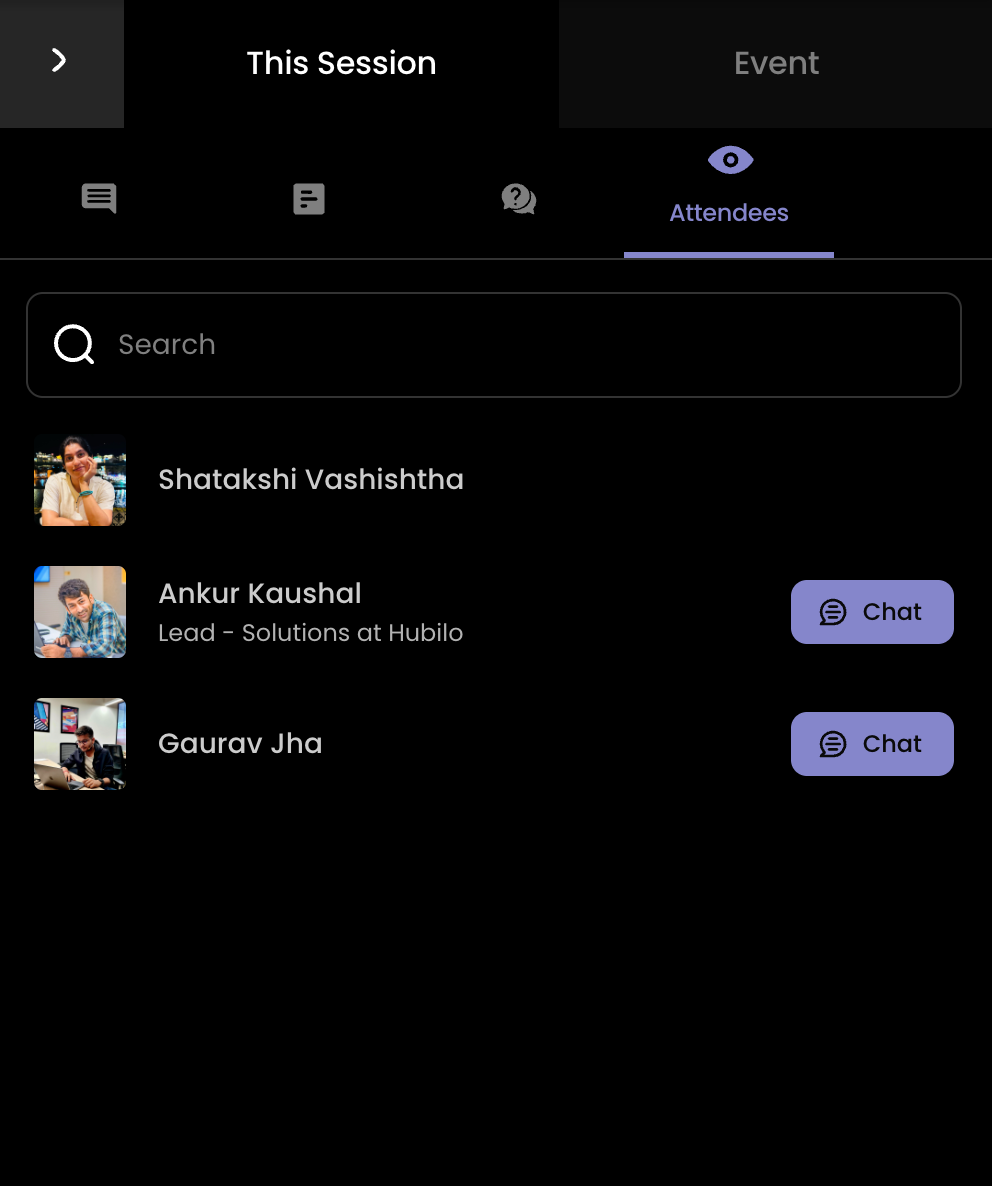Viewport: 992px width, 1186px height.
Task: Open Ankur Kaushal's profile photo
Action: coord(80,612)
